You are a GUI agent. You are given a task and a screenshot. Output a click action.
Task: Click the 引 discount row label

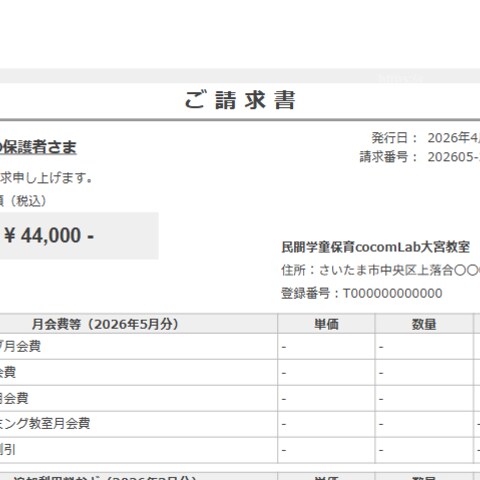(8, 450)
